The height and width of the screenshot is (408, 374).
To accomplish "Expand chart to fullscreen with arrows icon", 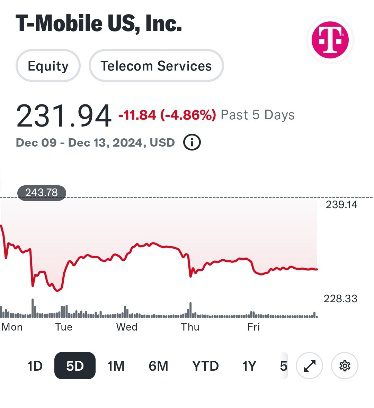I will [310, 366].
